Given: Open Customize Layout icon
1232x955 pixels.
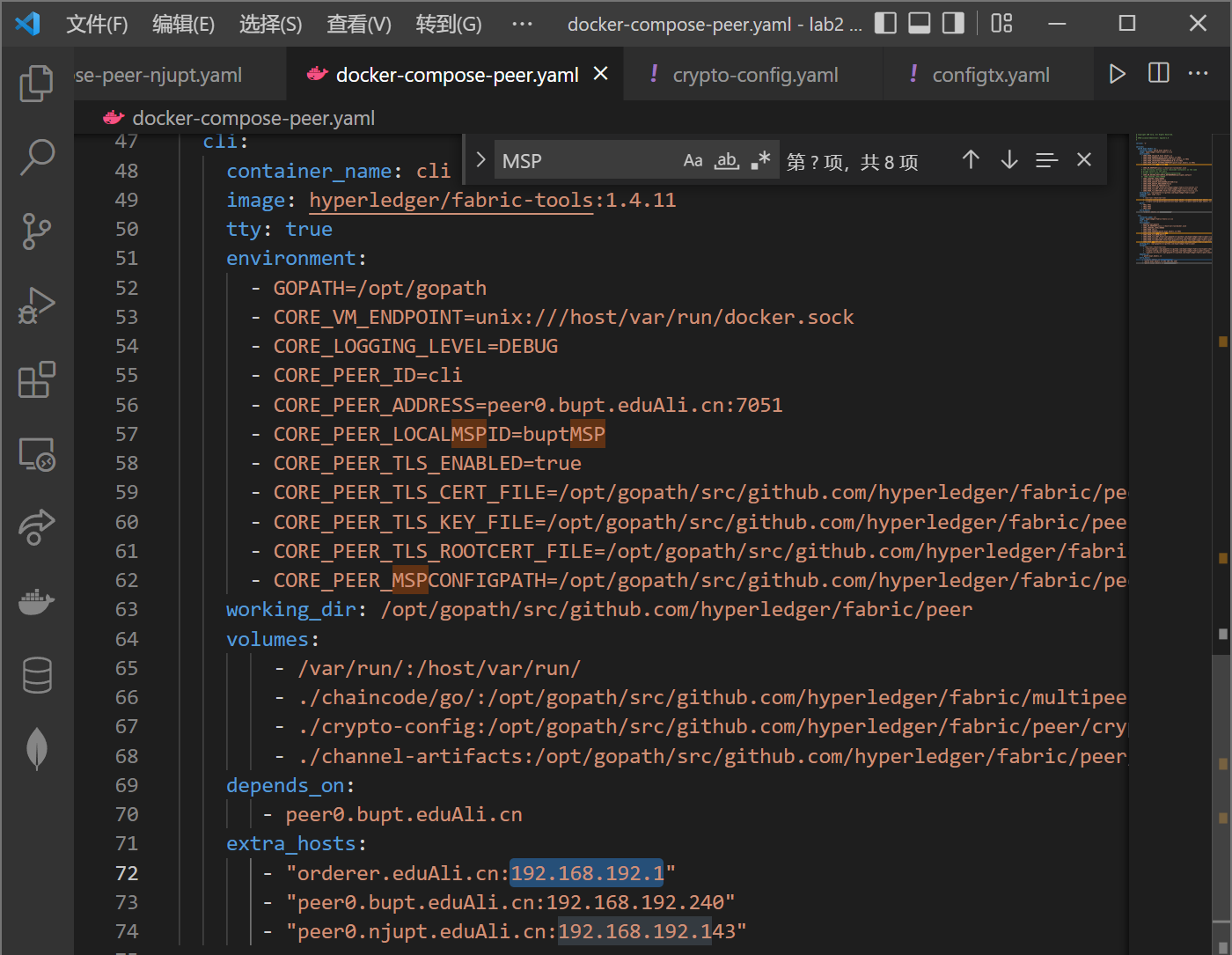Looking at the screenshot, I should point(1001,24).
